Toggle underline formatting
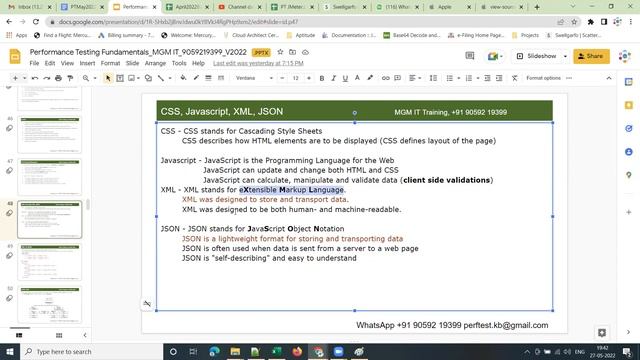640x360 pixels. click(345, 78)
